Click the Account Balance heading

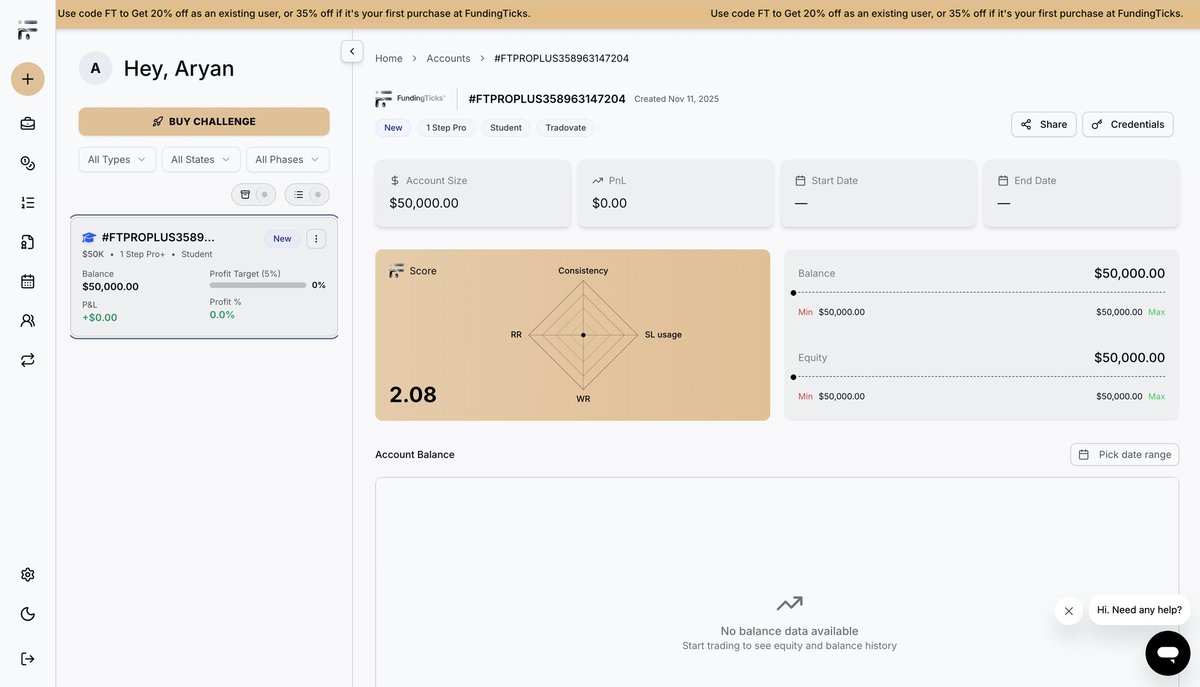point(415,454)
